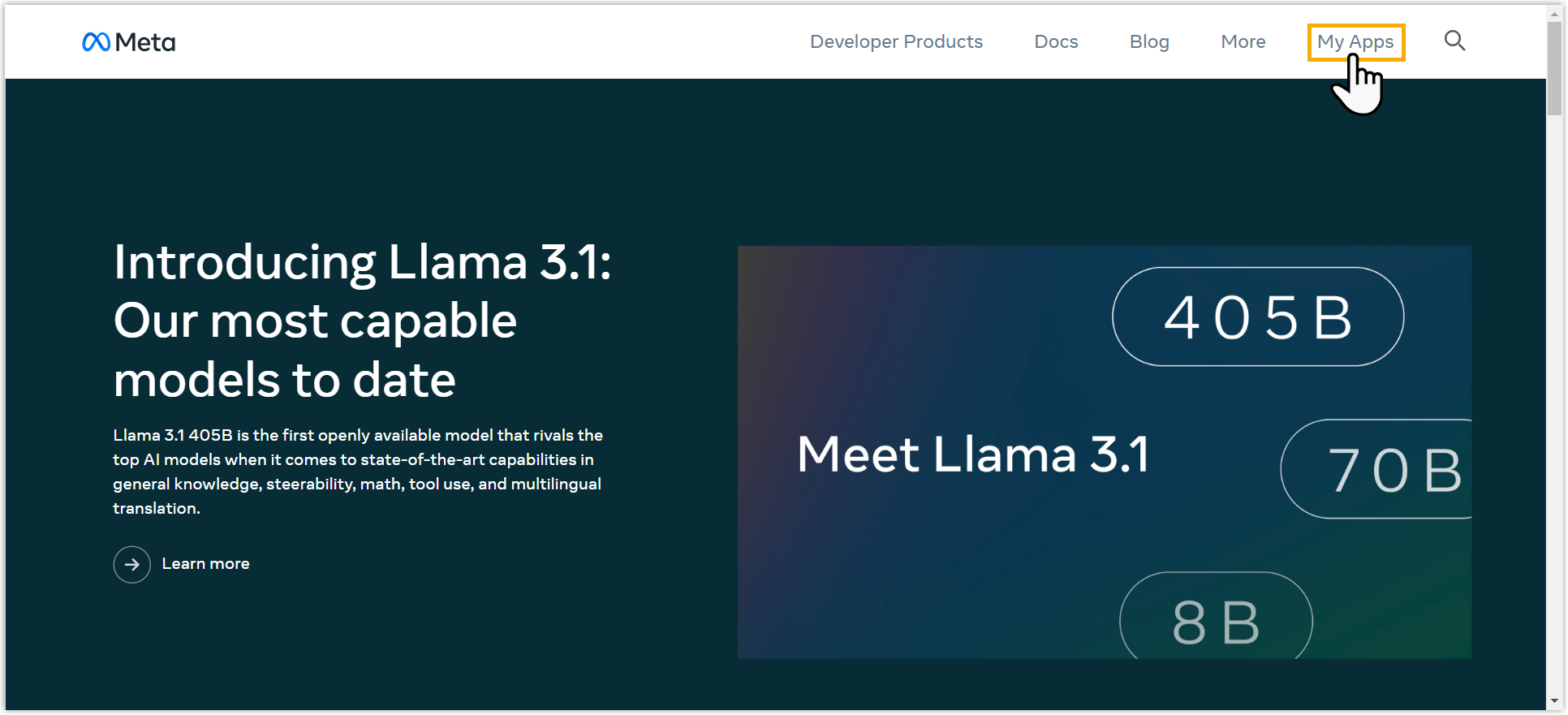Click the Llama 3.1 405B description paragraph
This screenshot has width=1568, height=715.
[357, 472]
